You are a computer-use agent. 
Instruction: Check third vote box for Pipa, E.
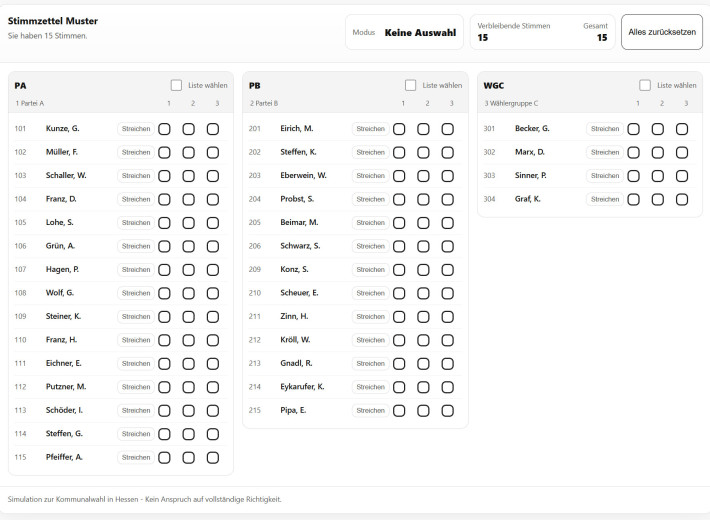pos(447,410)
